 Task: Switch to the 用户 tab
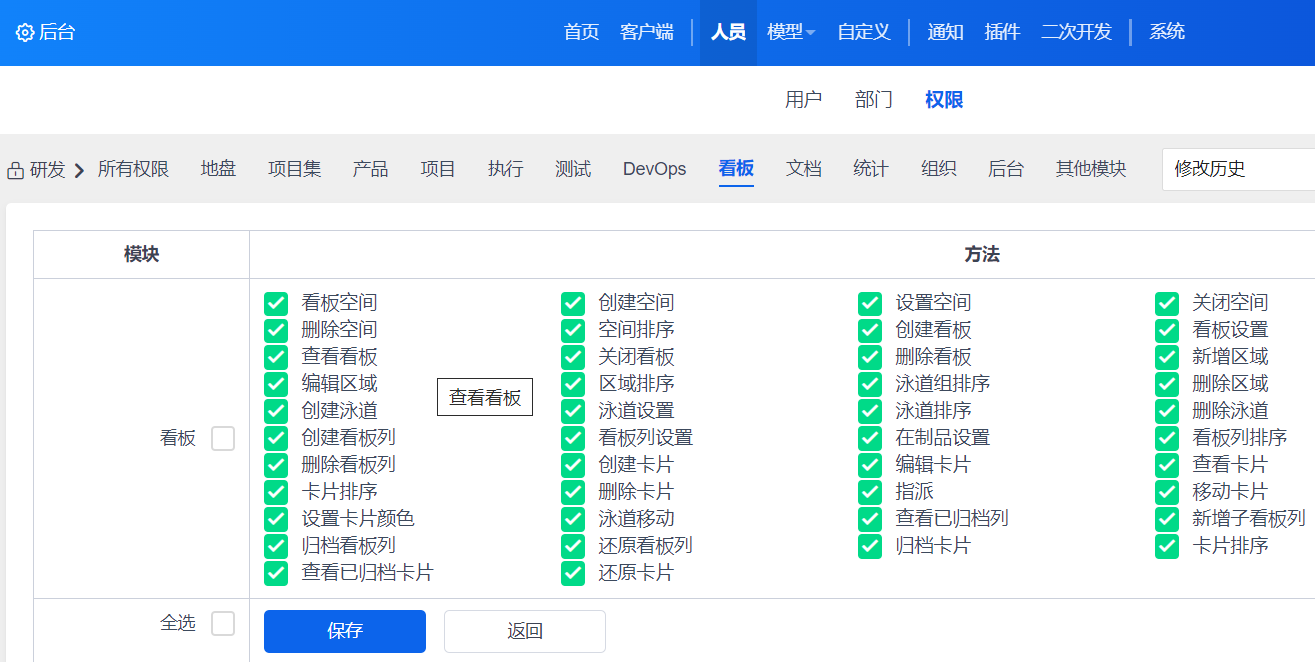(803, 100)
